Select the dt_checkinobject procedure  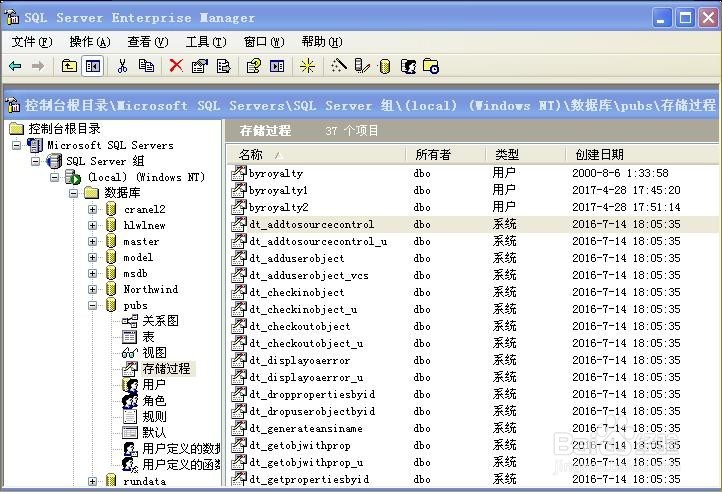pos(297,293)
